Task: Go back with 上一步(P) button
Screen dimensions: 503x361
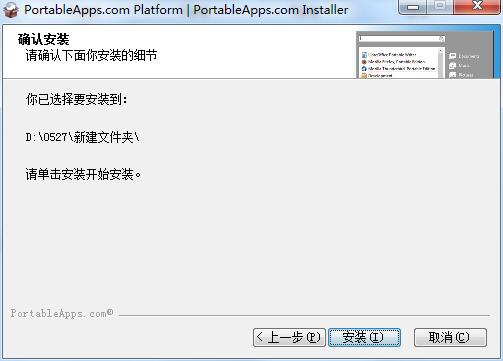Action: coord(289,337)
